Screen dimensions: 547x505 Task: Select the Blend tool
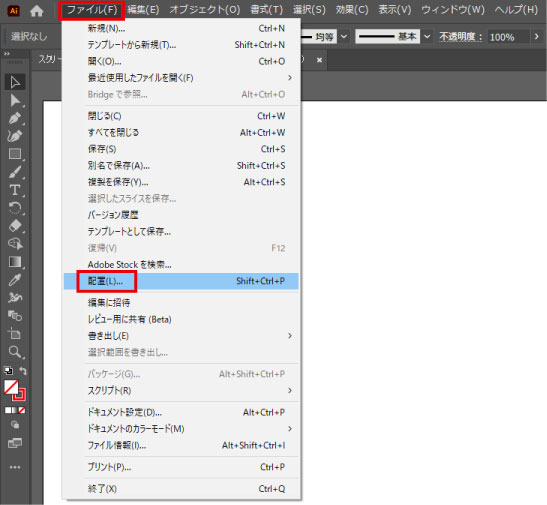pyautogui.click(x=15, y=316)
